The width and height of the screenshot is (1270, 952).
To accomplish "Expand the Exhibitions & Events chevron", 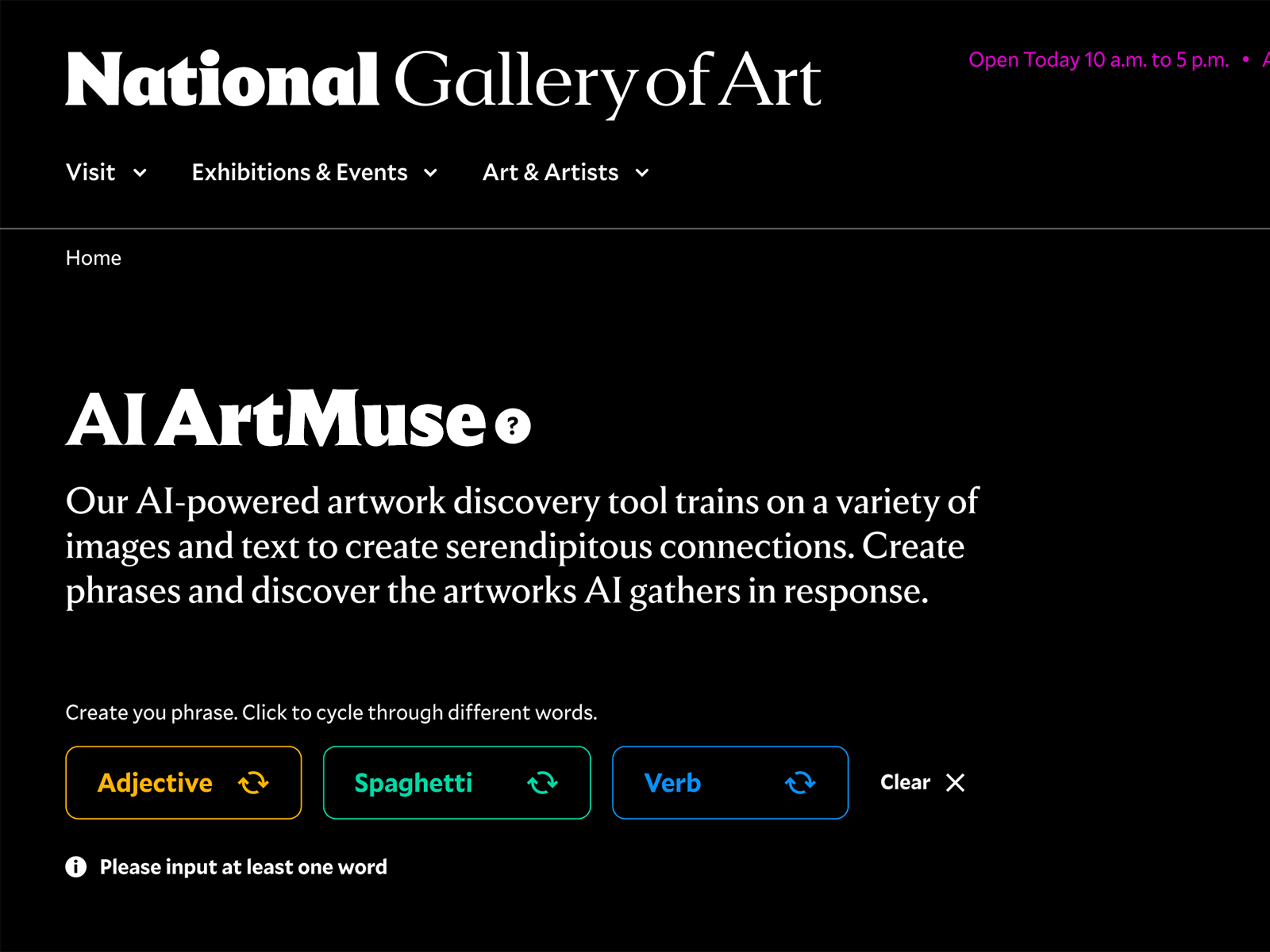I will [x=430, y=173].
